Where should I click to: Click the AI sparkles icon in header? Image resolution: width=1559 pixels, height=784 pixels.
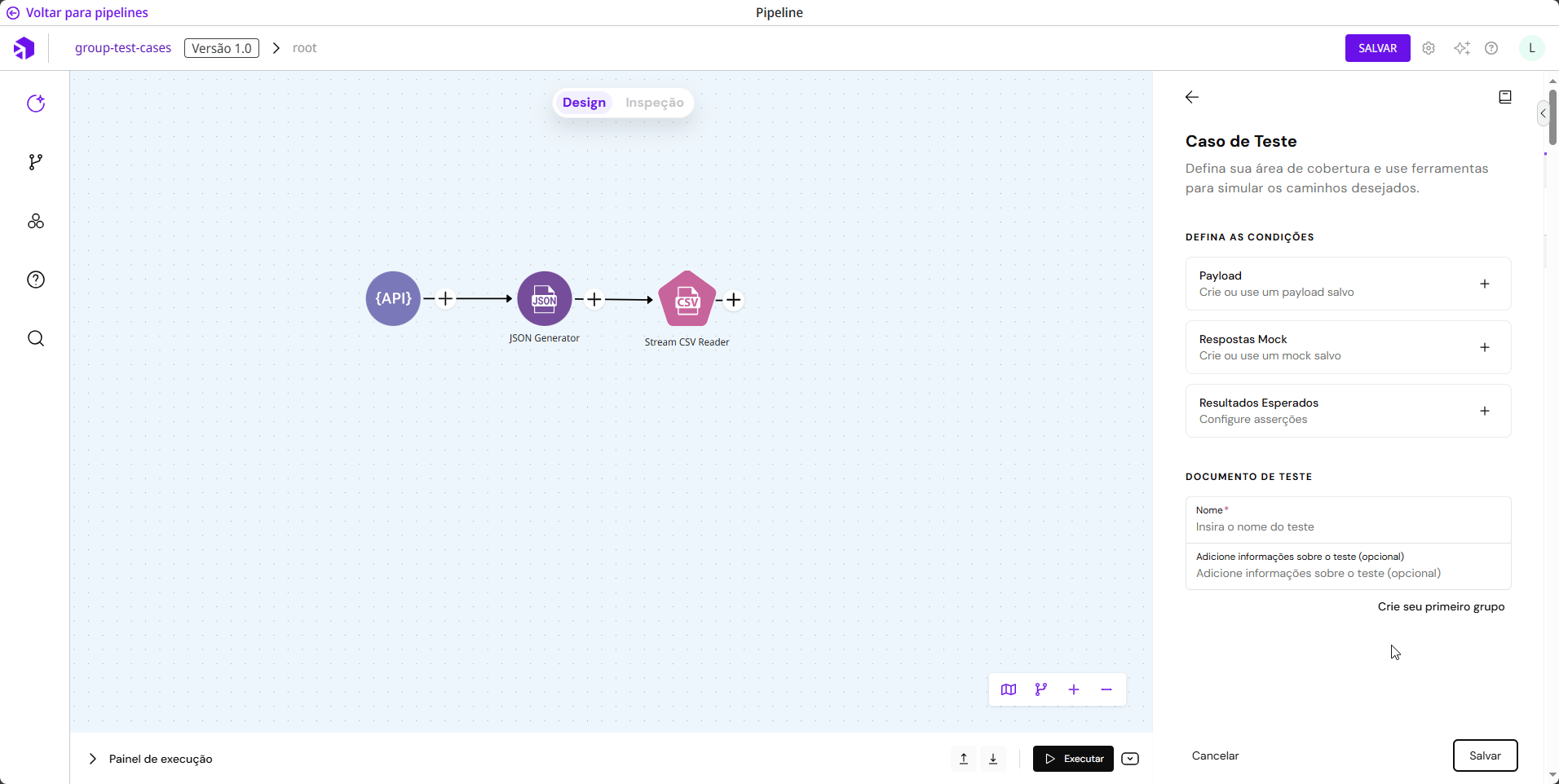[1461, 48]
